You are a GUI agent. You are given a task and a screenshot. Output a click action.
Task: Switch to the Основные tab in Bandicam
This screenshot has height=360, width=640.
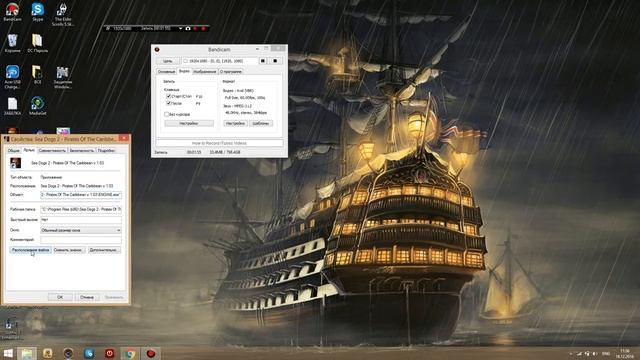[166, 71]
